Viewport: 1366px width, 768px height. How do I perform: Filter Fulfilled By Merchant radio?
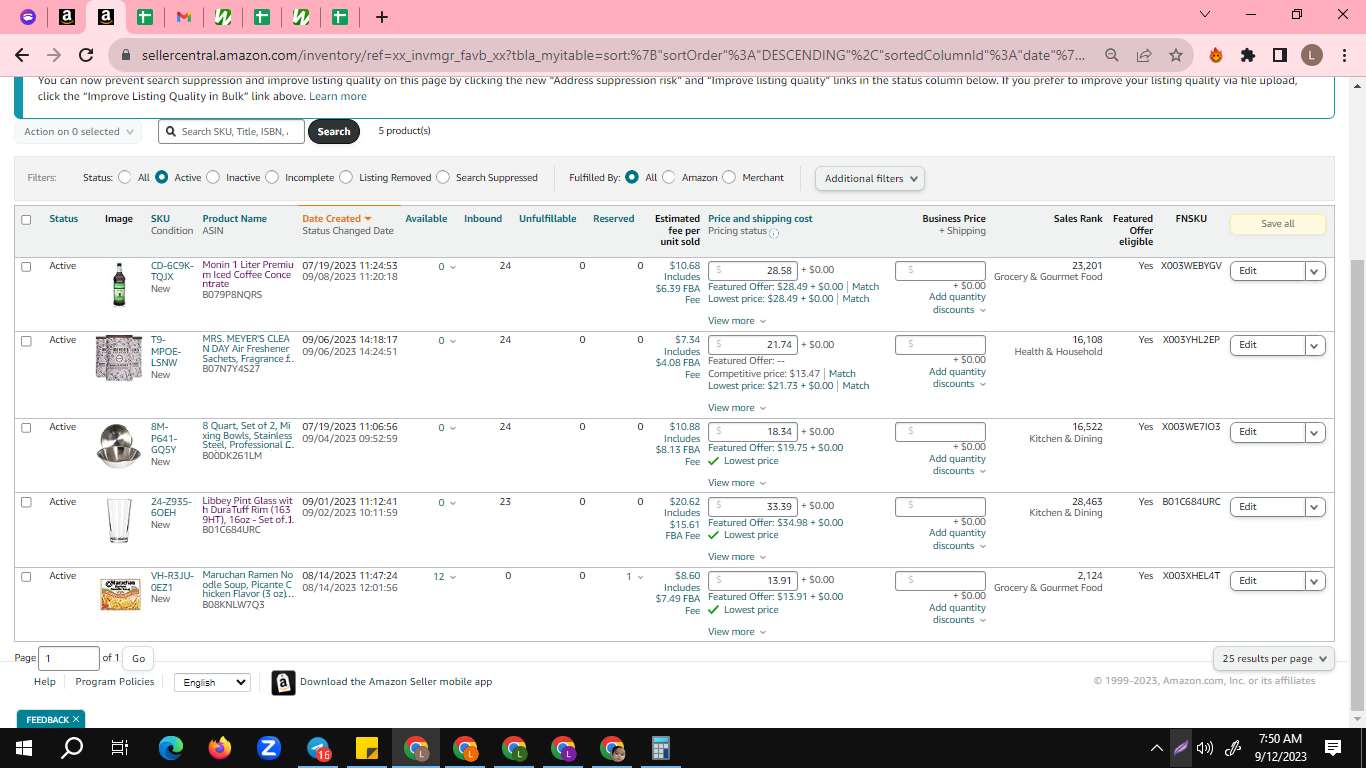tap(729, 177)
